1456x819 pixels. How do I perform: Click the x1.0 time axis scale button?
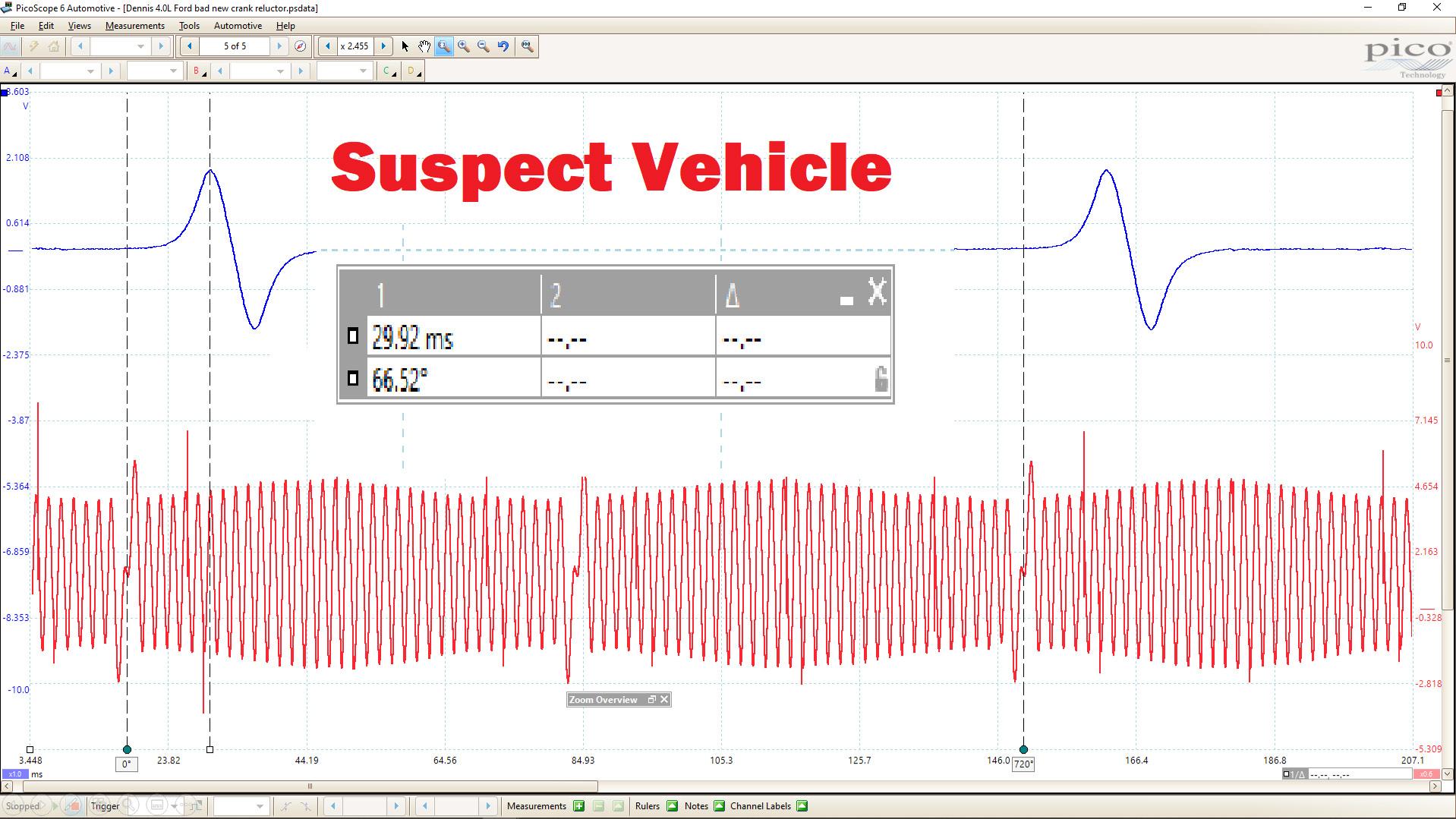[x=14, y=774]
